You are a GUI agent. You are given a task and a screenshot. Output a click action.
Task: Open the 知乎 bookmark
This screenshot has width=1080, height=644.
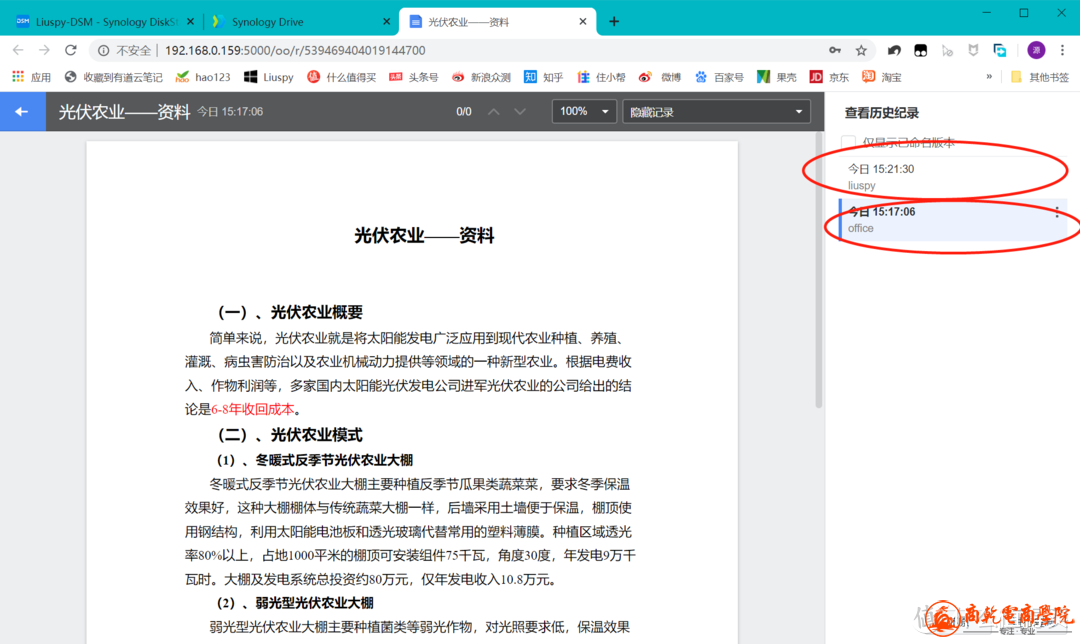pos(543,77)
